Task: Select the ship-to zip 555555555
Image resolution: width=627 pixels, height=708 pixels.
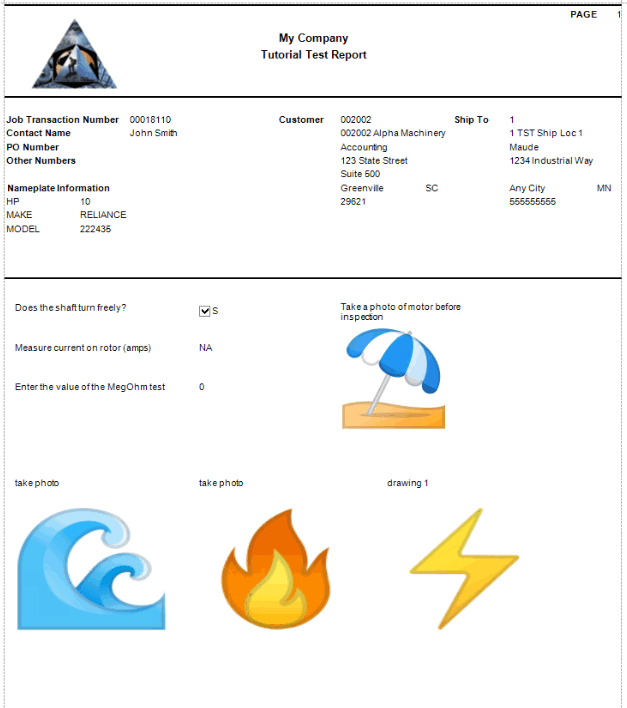Action: pyautogui.click(x=533, y=201)
